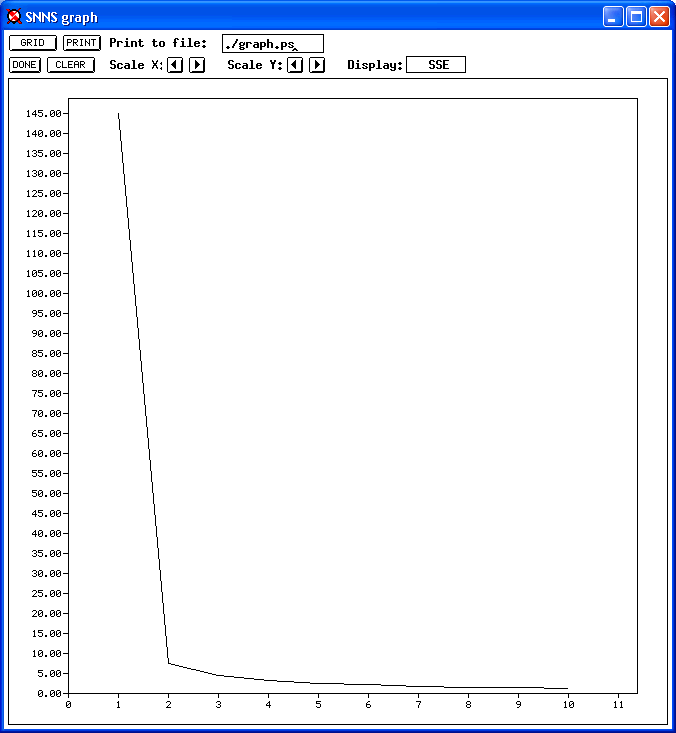Open the SNNS title bar icon menu
Image resolution: width=676 pixels, height=733 pixels.
point(14,17)
